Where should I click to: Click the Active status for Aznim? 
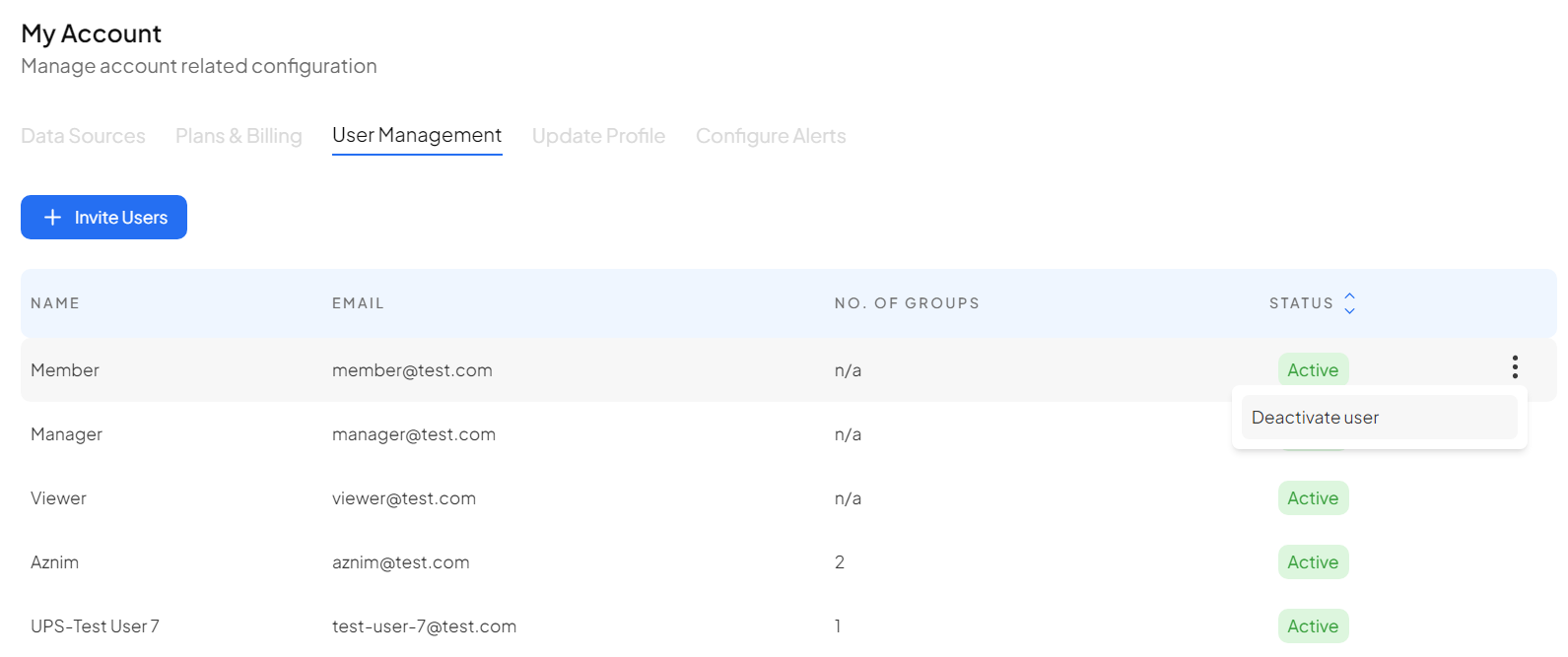point(1313,562)
